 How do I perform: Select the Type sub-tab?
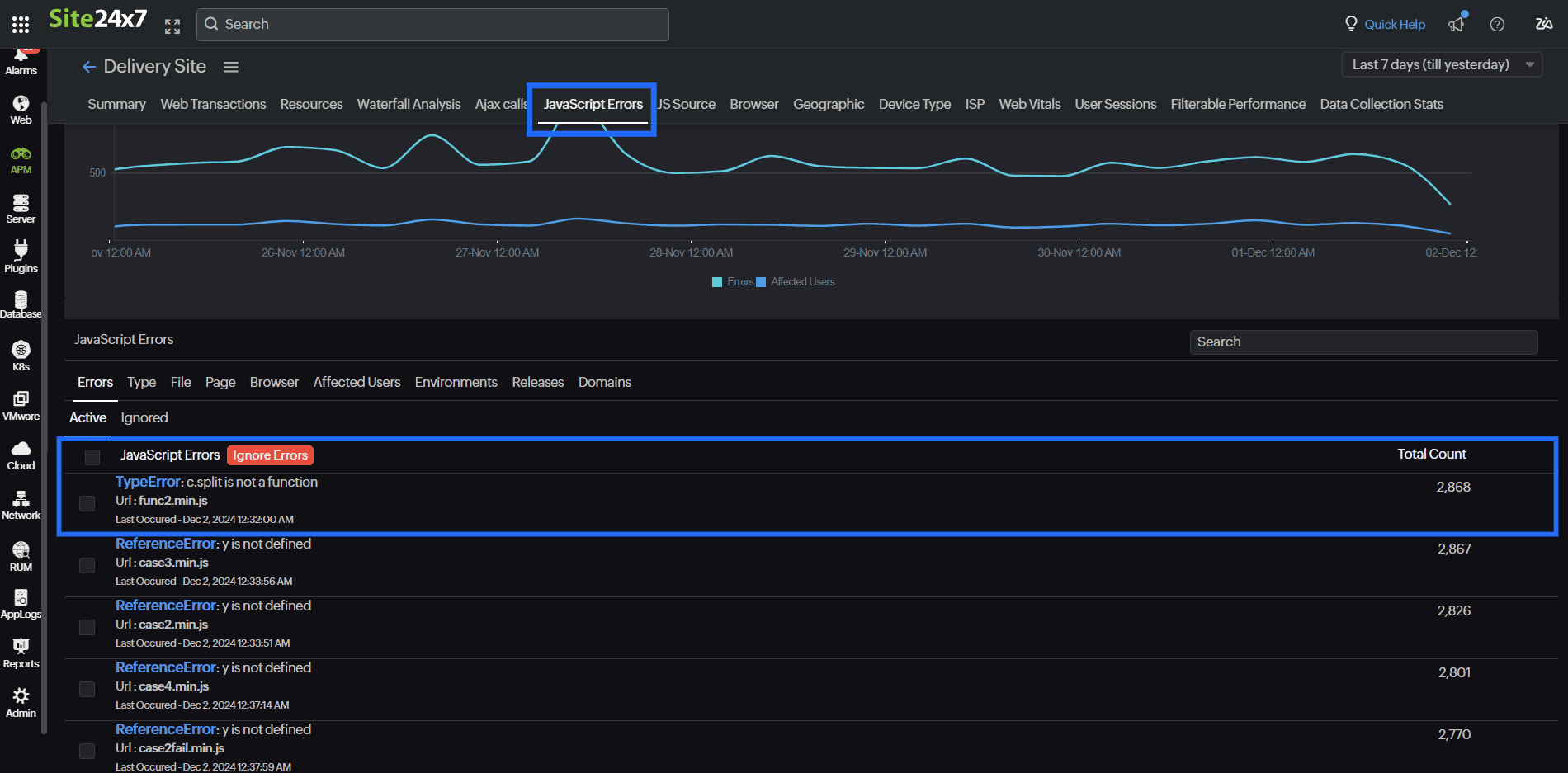[141, 382]
